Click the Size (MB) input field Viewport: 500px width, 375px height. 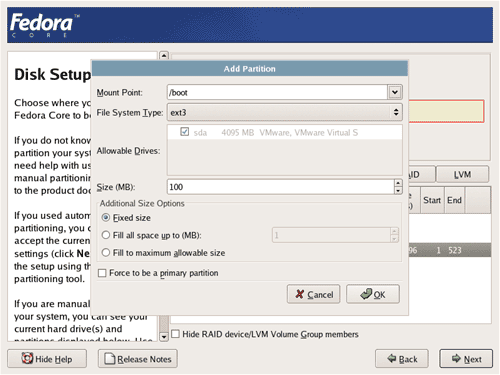[x=281, y=187]
